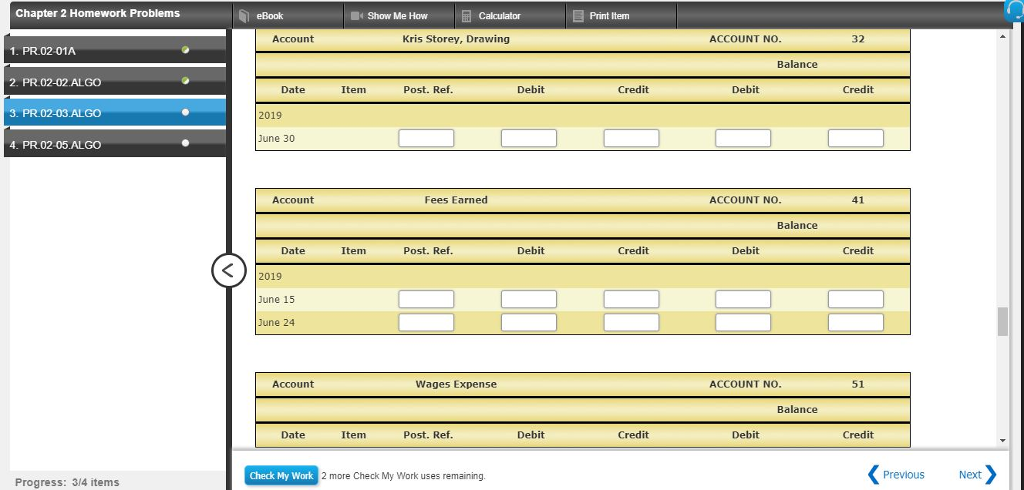Click Balance Credit field for Drawing June 30
Viewport: 1024px width, 490px height.
coord(856,138)
